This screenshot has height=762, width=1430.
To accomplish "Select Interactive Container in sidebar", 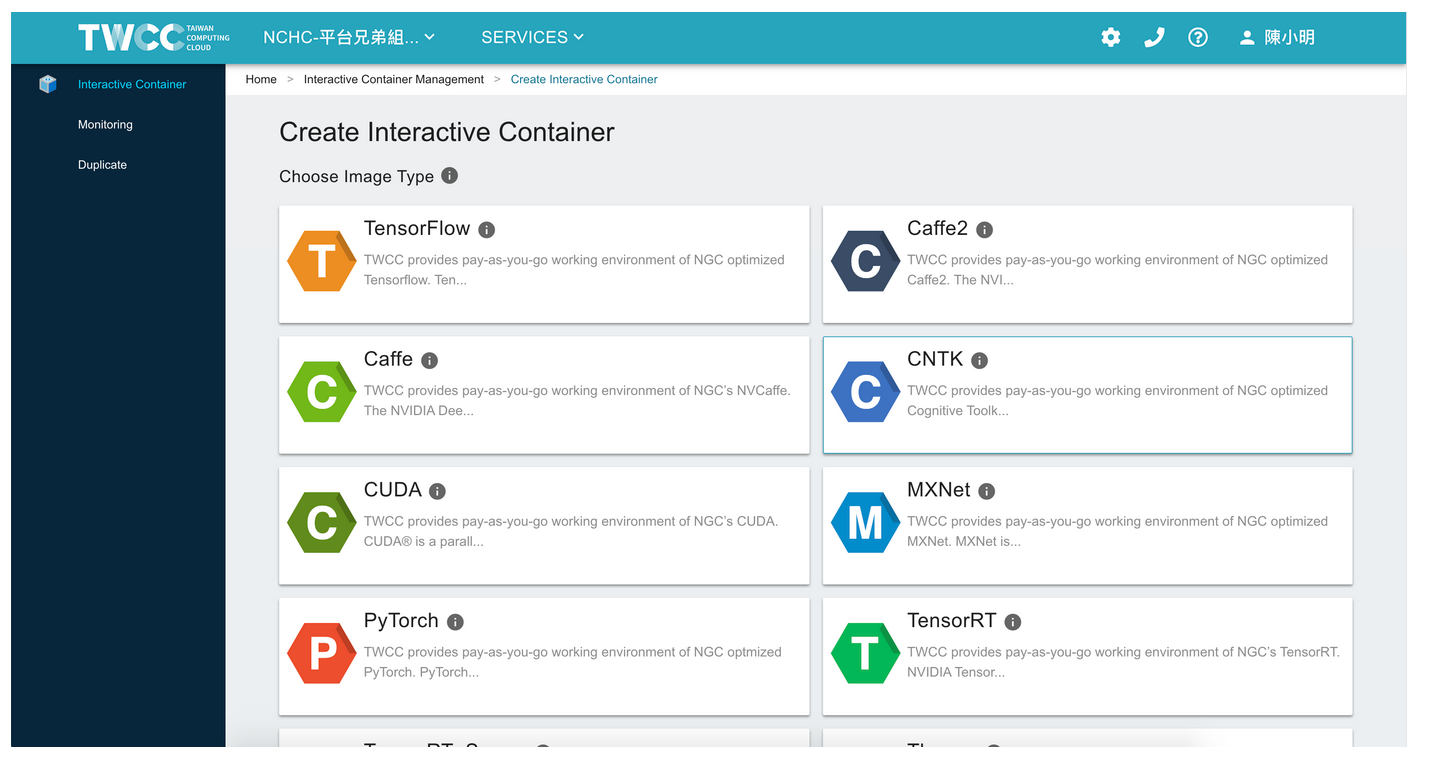I will (132, 84).
